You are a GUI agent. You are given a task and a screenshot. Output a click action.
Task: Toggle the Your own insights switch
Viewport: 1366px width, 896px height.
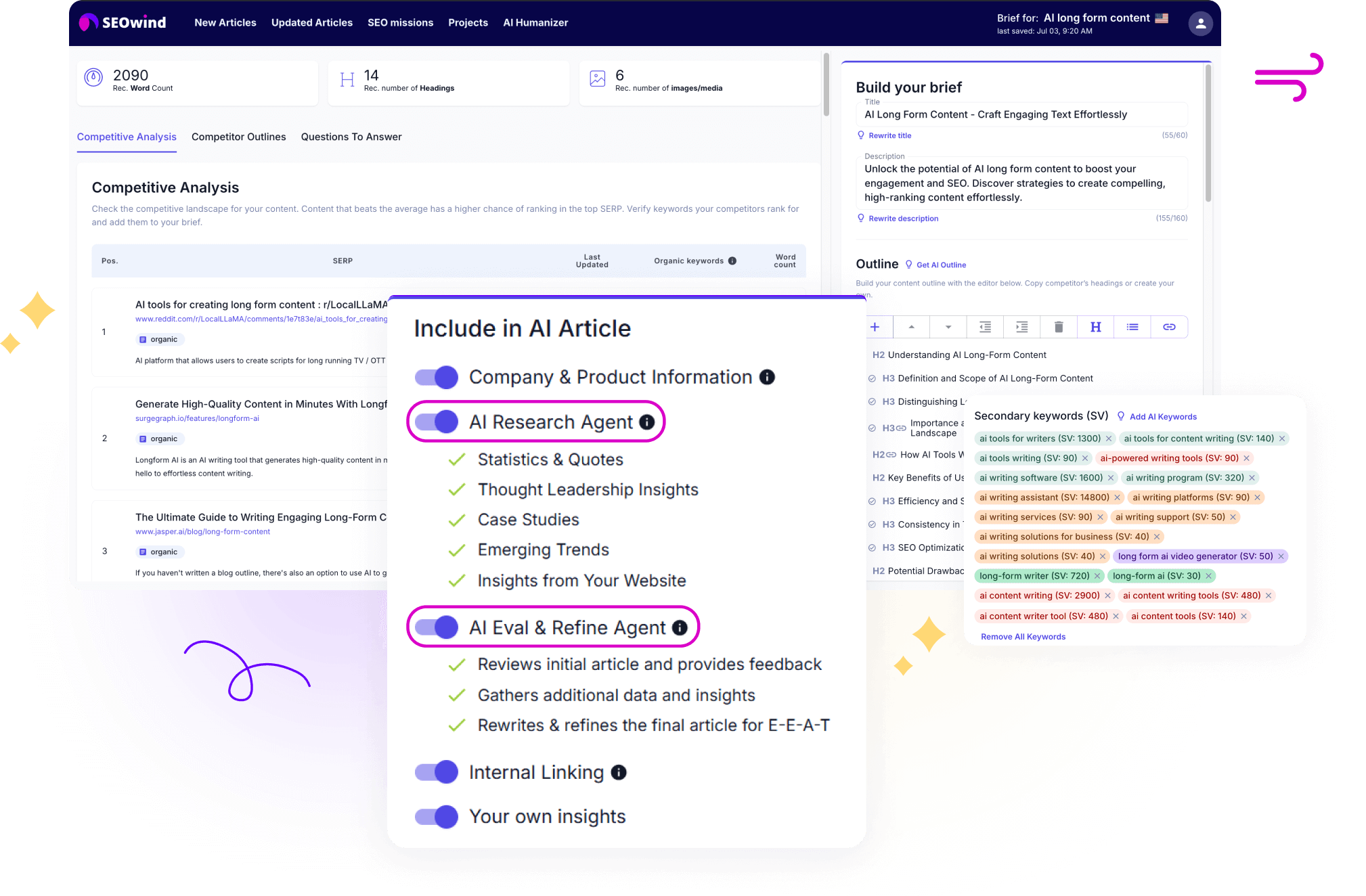[x=437, y=817]
